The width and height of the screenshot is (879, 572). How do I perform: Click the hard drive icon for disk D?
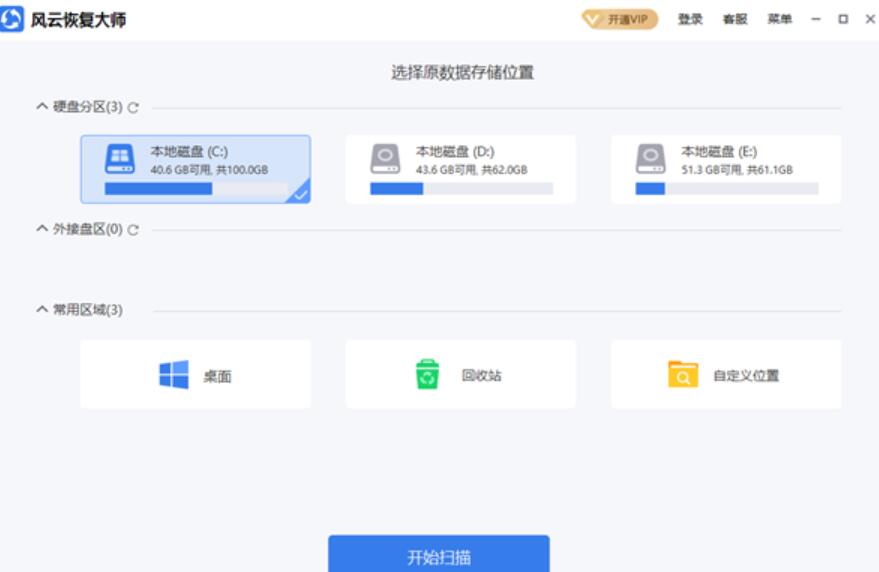coord(385,159)
